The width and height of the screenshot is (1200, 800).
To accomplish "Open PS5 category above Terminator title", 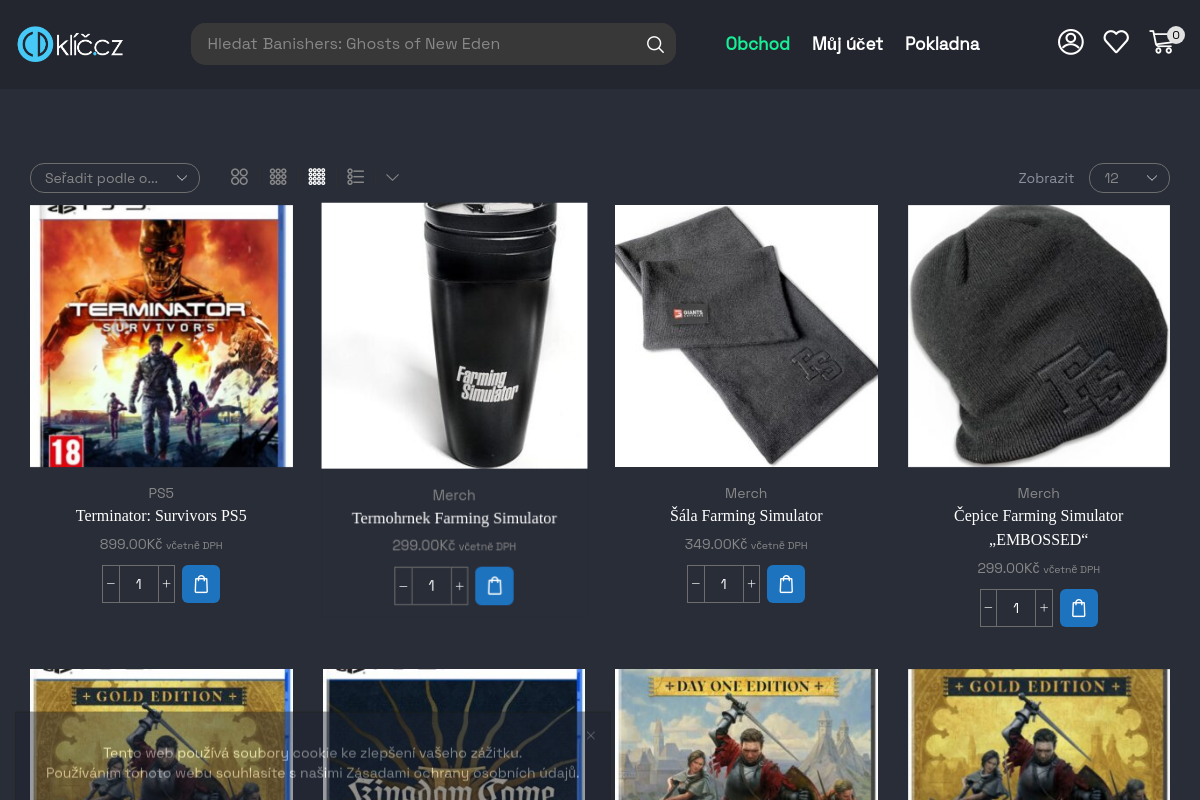I will 161,493.
